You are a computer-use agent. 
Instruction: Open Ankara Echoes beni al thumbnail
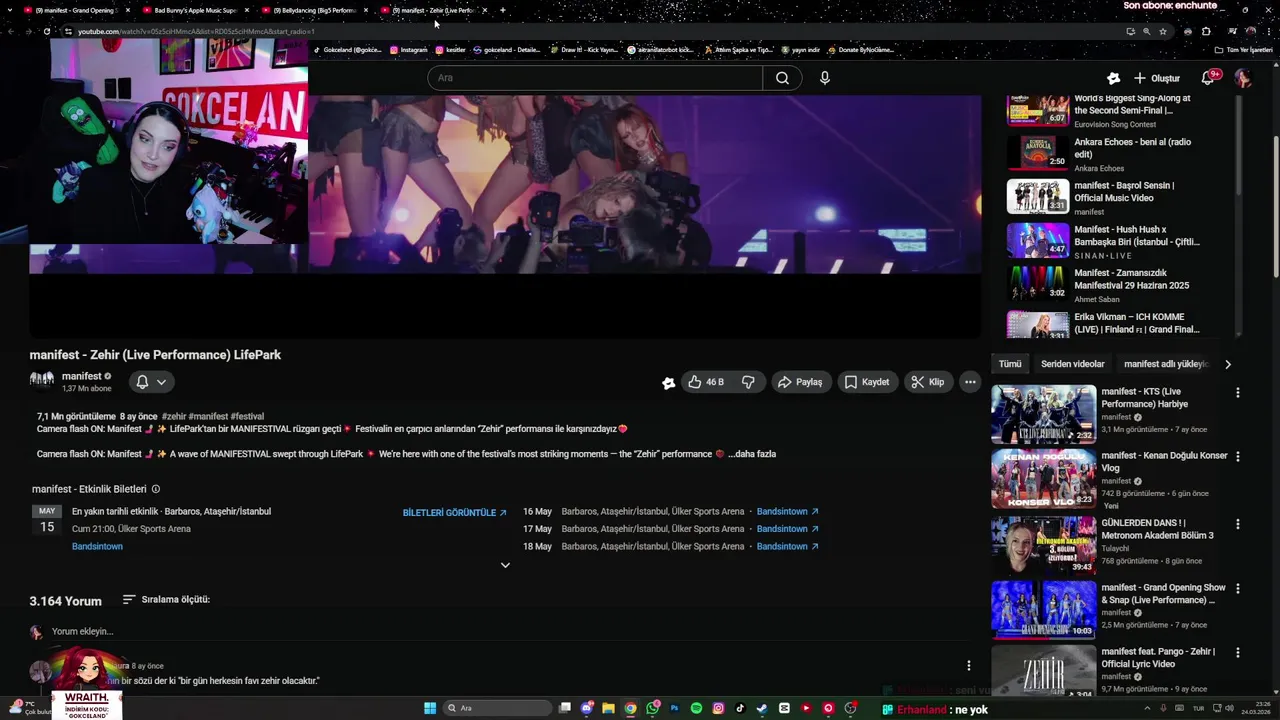pos(1038,153)
